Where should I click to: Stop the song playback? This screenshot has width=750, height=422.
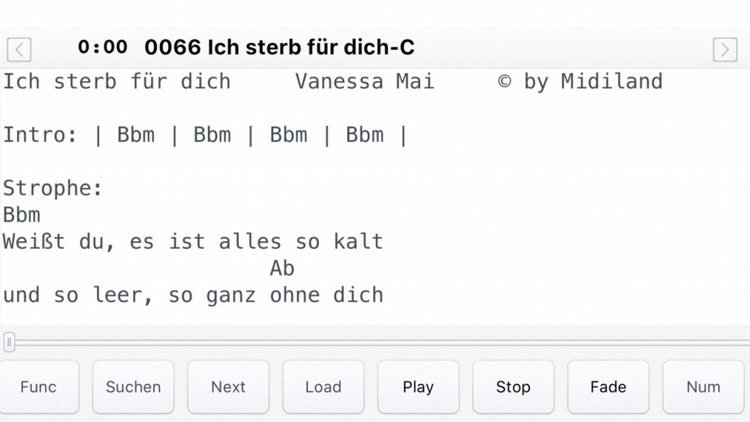click(513, 387)
